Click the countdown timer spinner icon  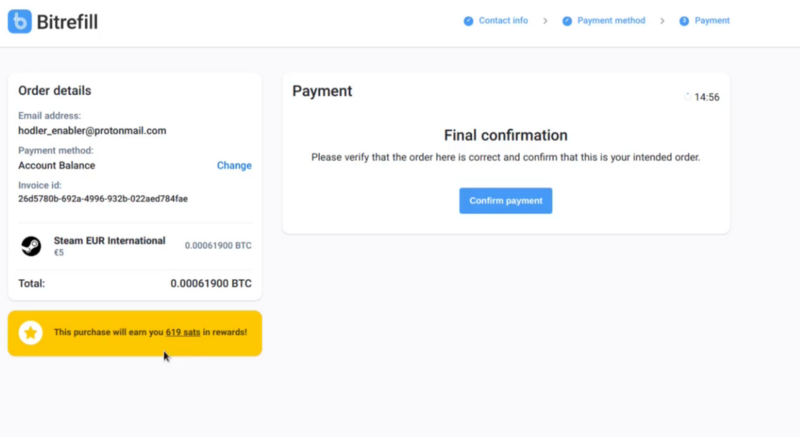687,97
